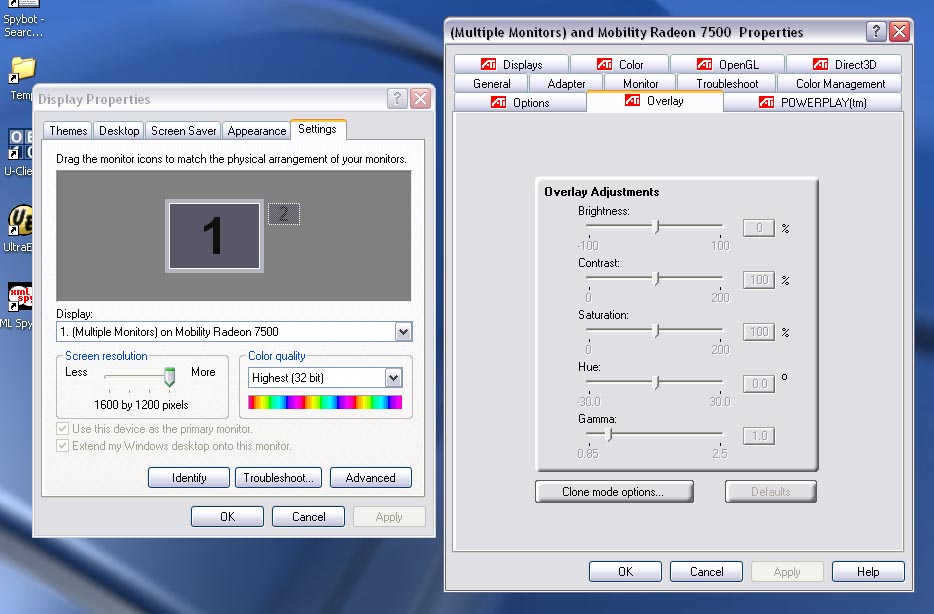Viewport: 934px width, 614px height.
Task: Click the Brightness percent value field
Action: point(759,227)
